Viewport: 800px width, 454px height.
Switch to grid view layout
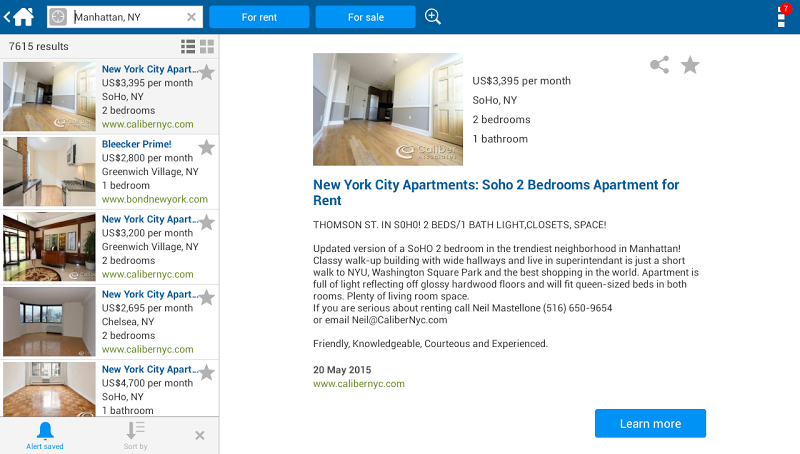pos(207,47)
